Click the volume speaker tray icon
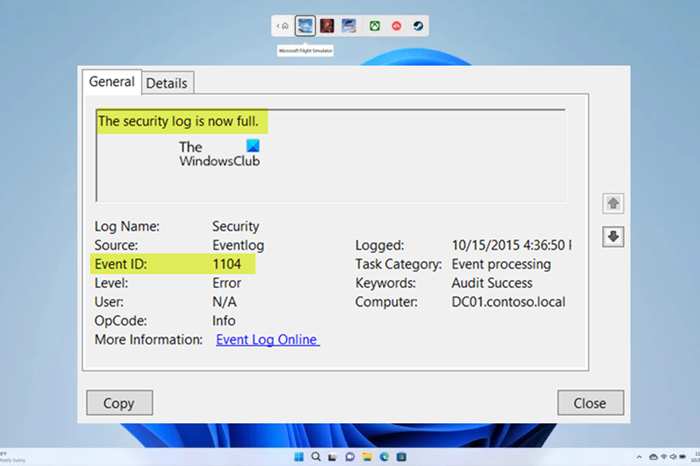700x466 pixels. pos(673,457)
